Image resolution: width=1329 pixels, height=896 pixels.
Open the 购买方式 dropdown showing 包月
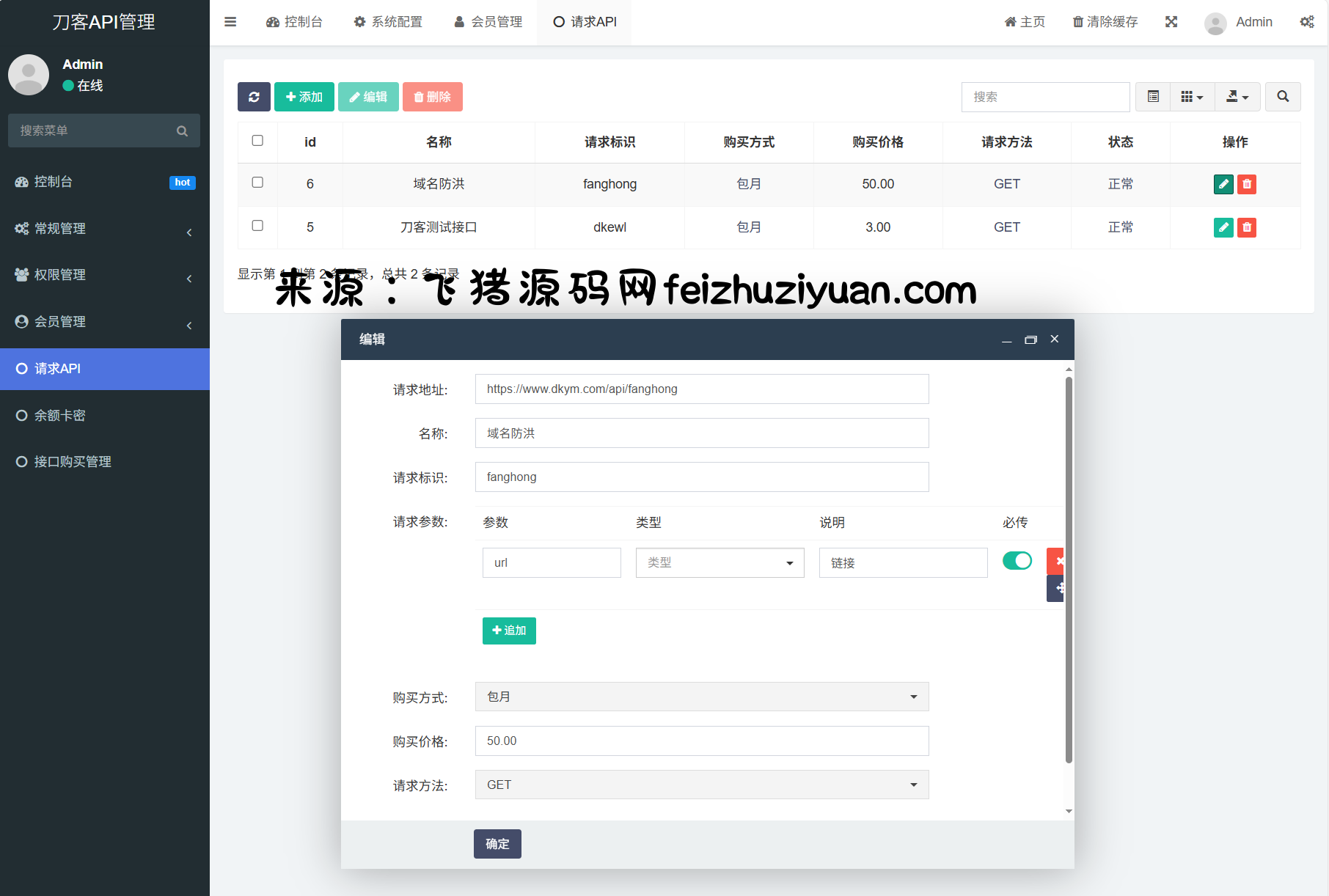[x=701, y=697]
